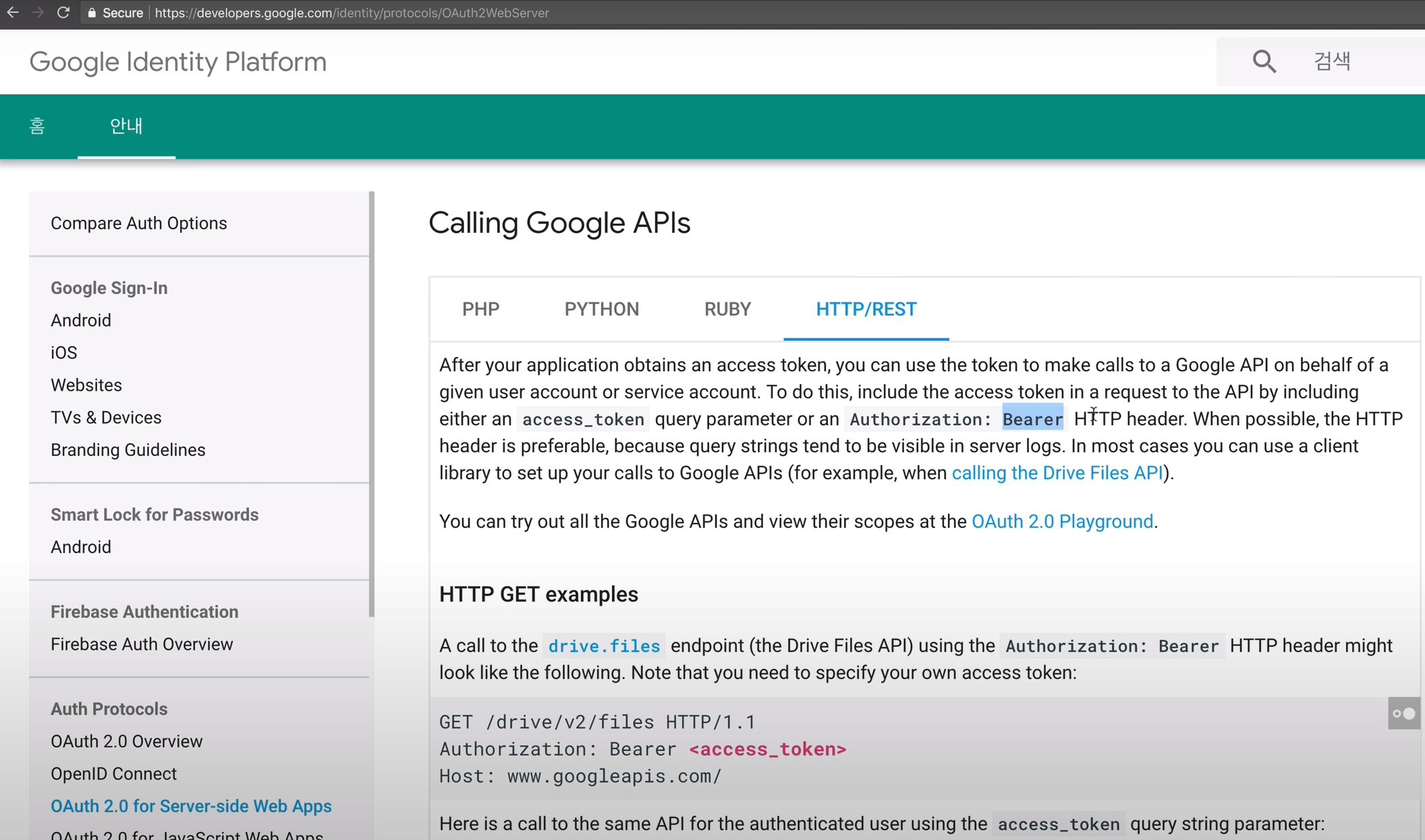Screen dimensions: 1425x840
Task: Open the 홈 menu item
Action: pos(38,126)
